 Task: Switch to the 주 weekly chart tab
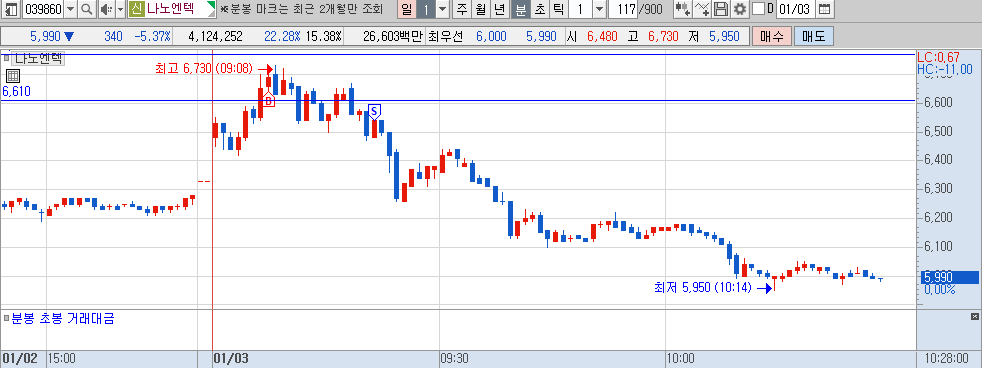[x=462, y=9]
